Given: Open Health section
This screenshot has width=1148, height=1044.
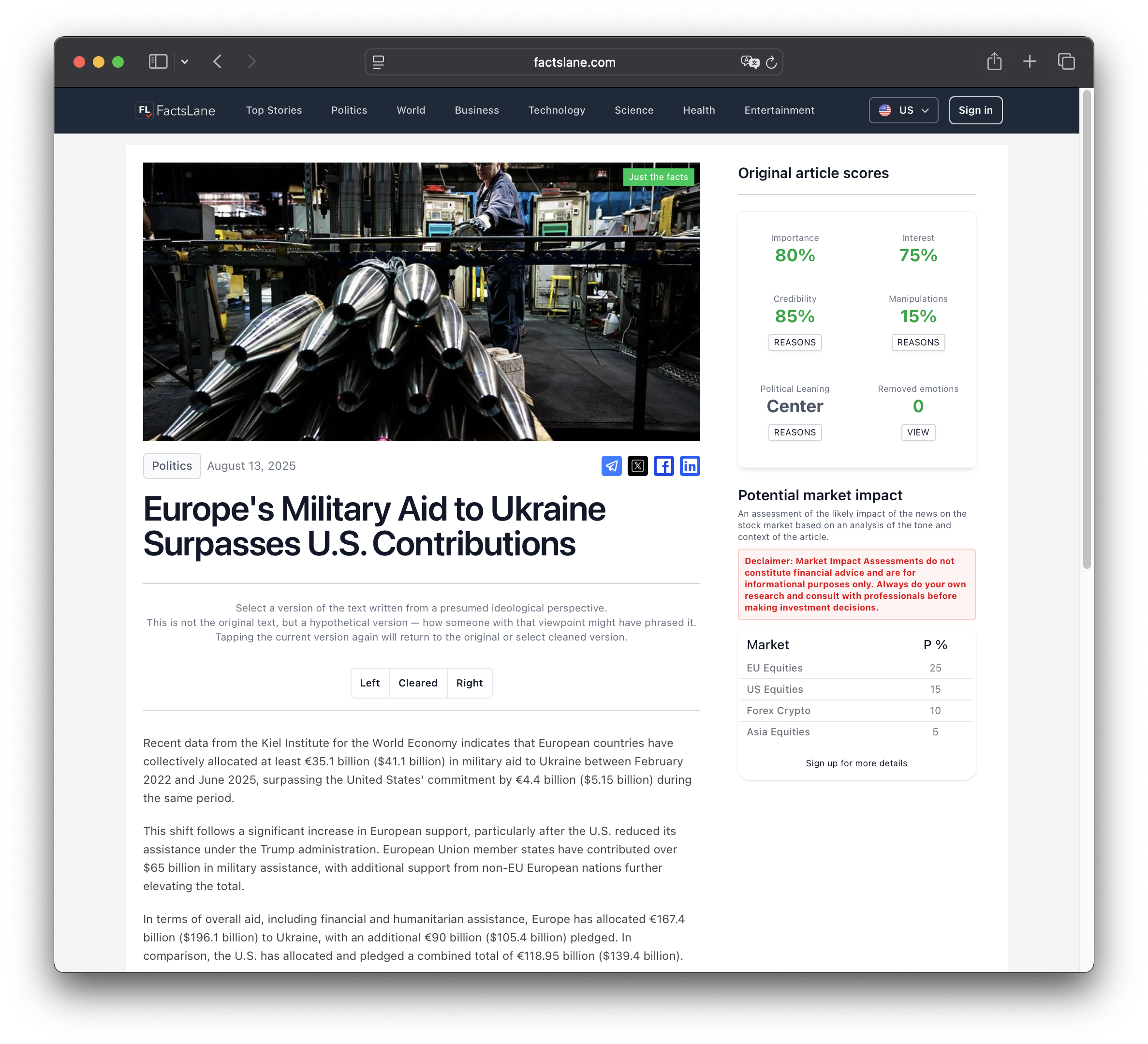Looking at the screenshot, I should coord(699,110).
